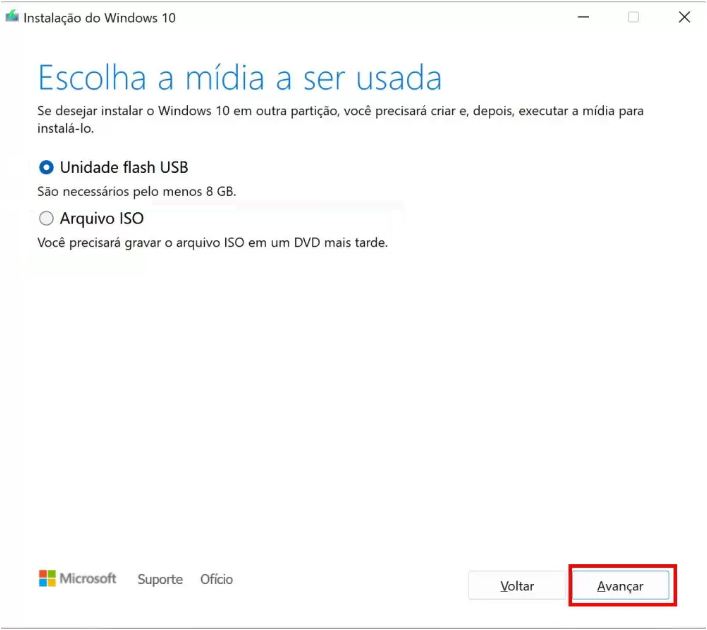
Task: Click the Windows setup icon in title bar
Action: [x=12, y=17]
